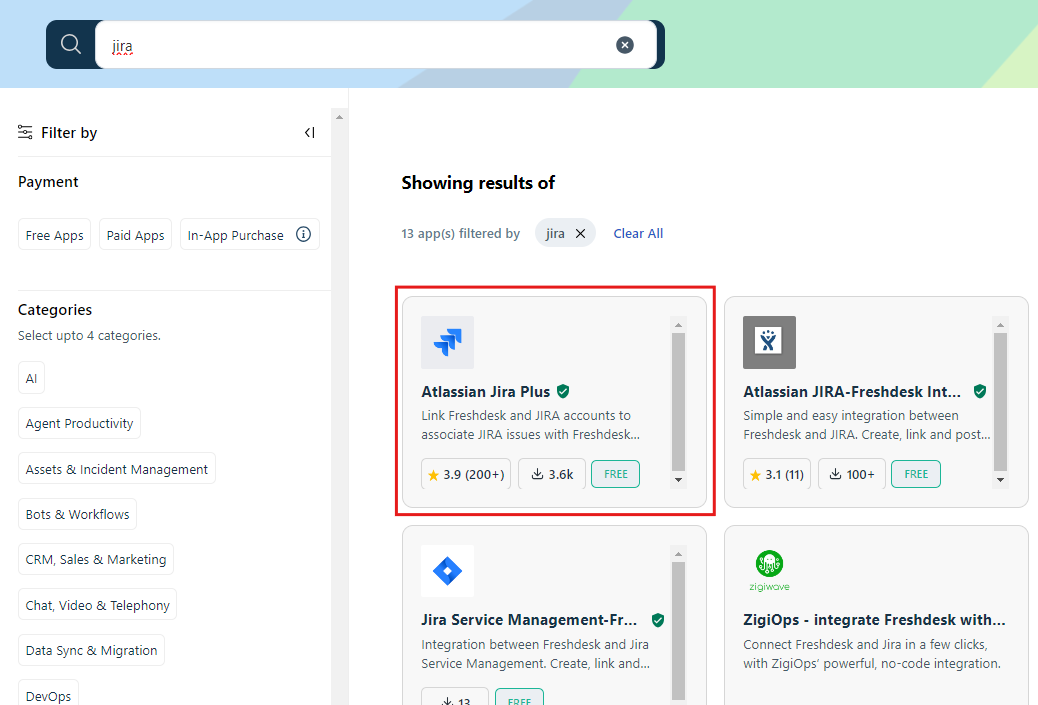Click into the jira search field
Screen dimensions: 1038x705
(x=376, y=45)
